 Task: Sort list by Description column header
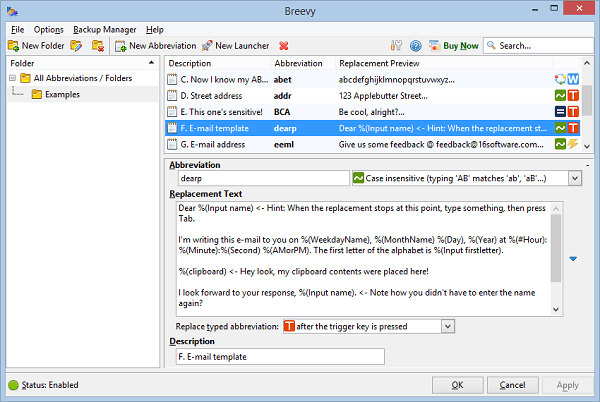pyautogui.click(x=217, y=63)
